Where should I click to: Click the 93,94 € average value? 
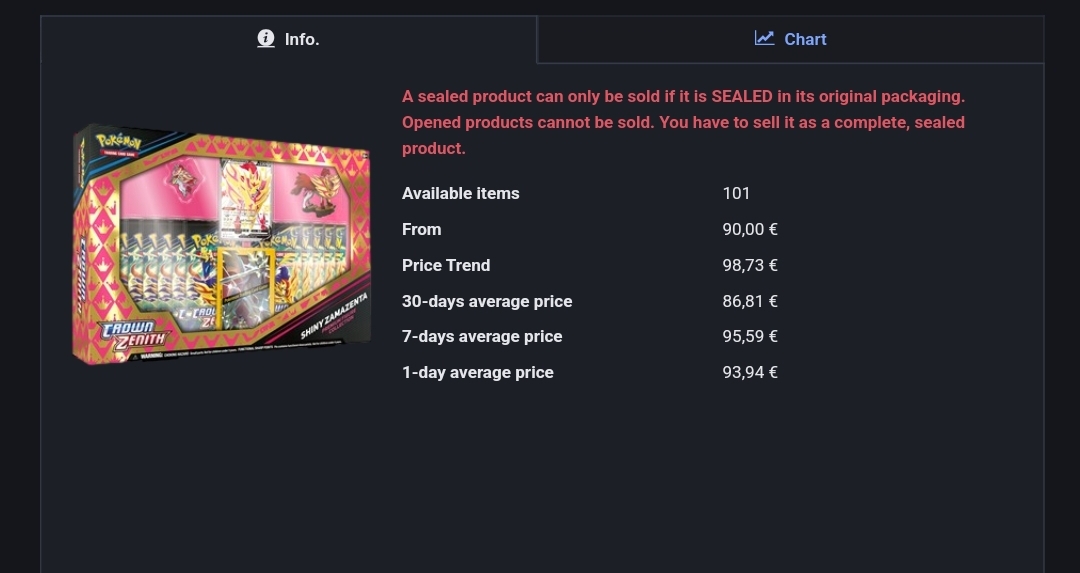pos(750,372)
